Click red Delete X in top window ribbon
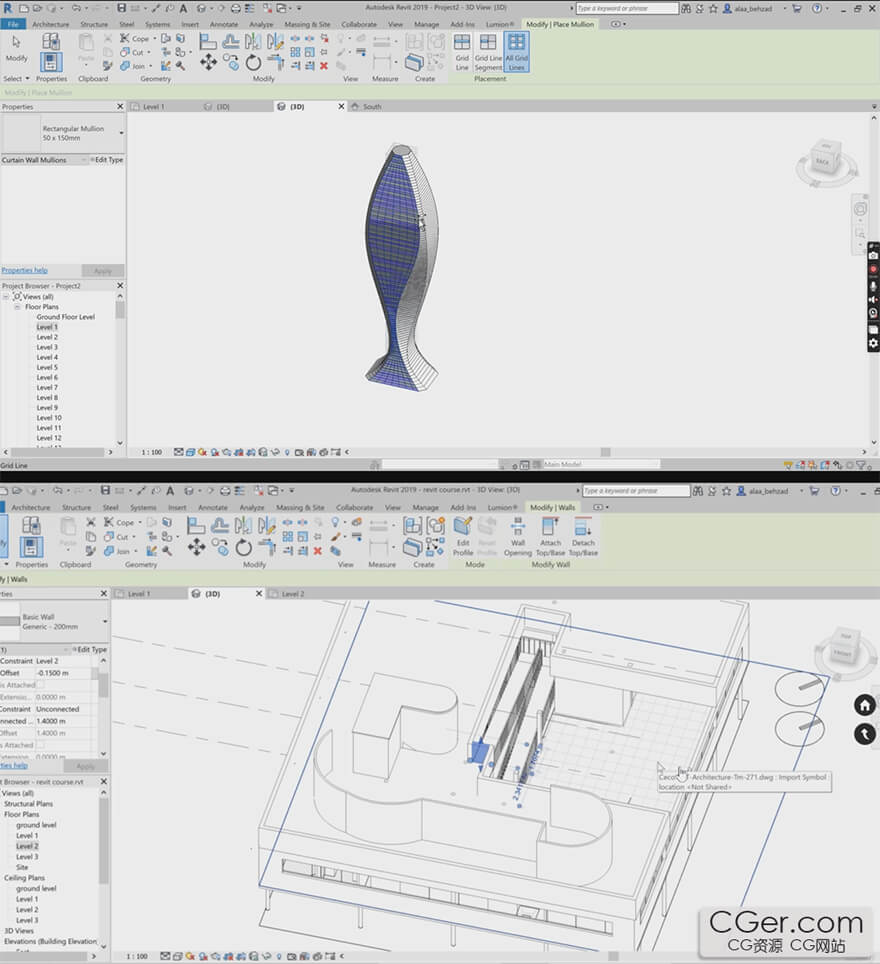Viewport: 880px width, 964px height. pyautogui.click(x=324, y=66)
